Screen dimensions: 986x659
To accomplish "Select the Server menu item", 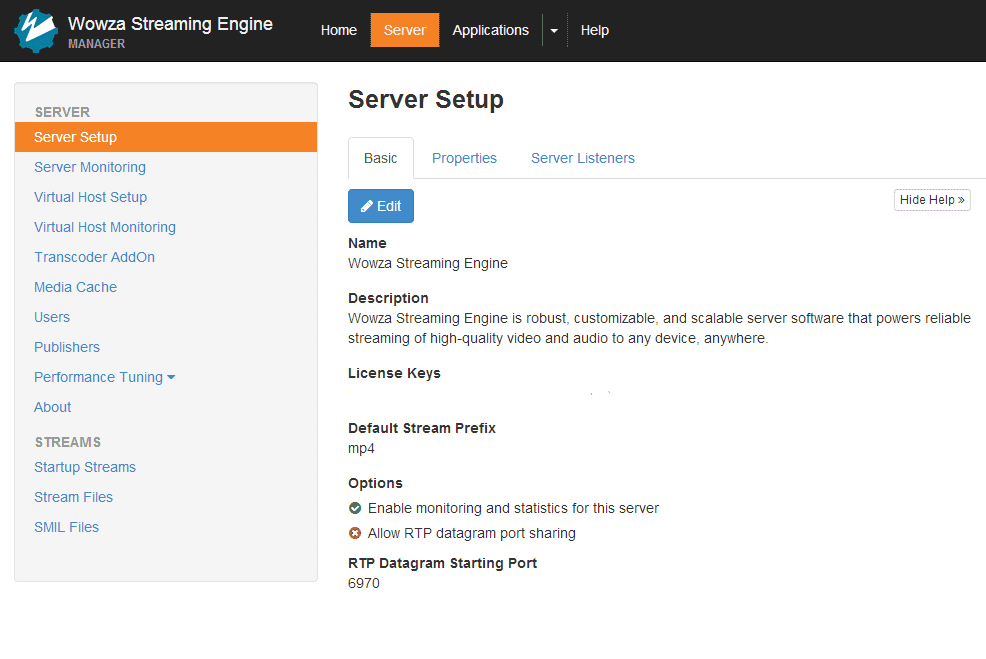I will (x=405, y=30).
